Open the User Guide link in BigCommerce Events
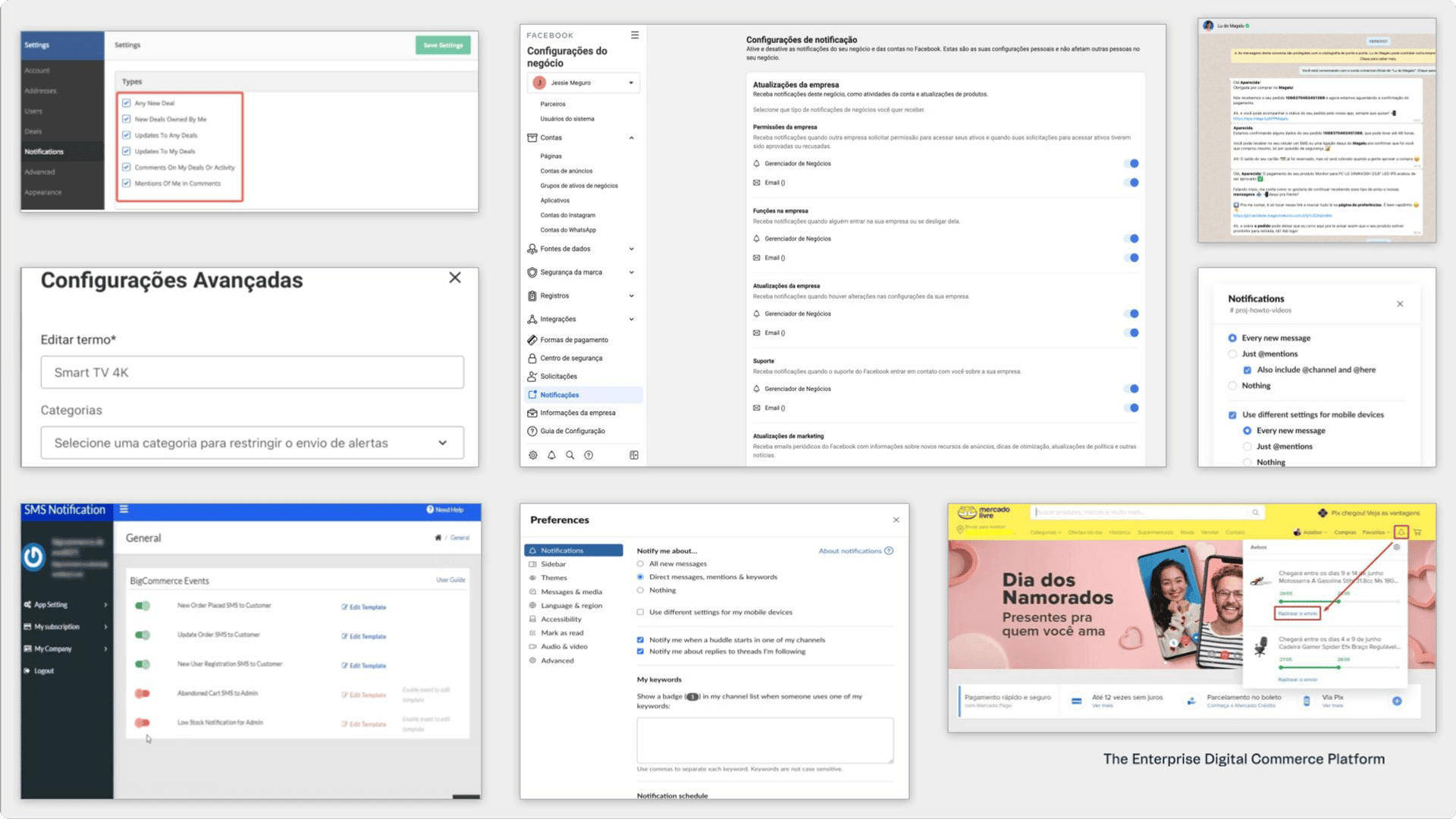The height and width of the screenshot is (819, 1456). [x=450, y=580]
